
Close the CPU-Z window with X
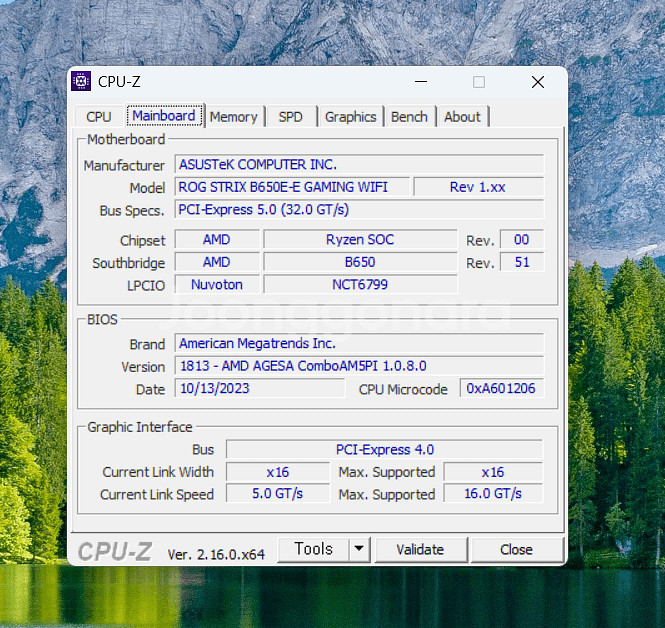point(538,82)
